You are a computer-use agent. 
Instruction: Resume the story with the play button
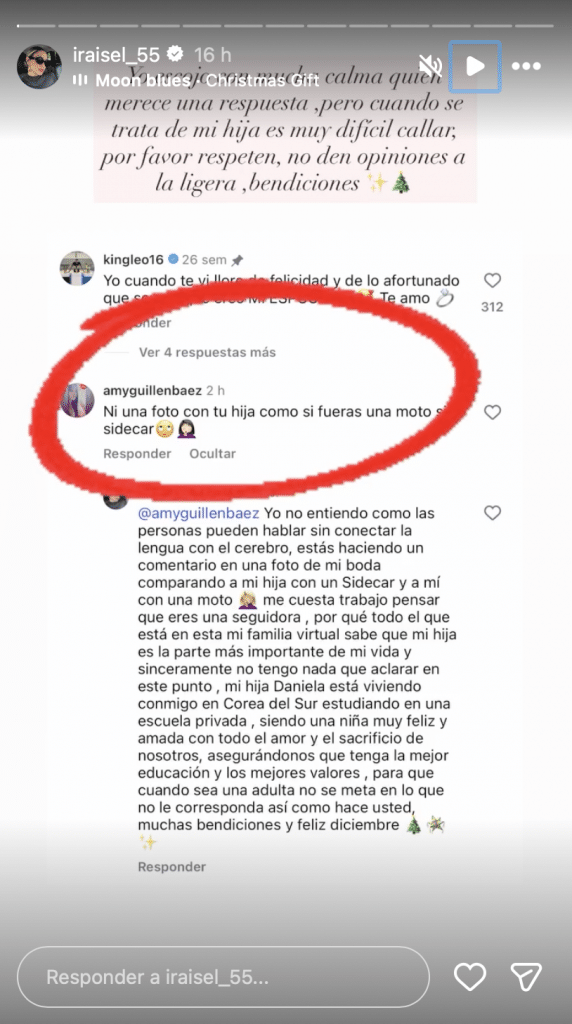475,67
